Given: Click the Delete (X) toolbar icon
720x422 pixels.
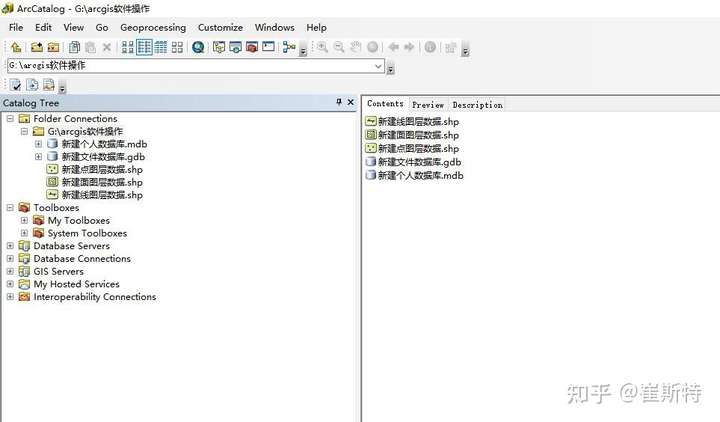Looking at the screenshot, I should (x=107, y=47).
